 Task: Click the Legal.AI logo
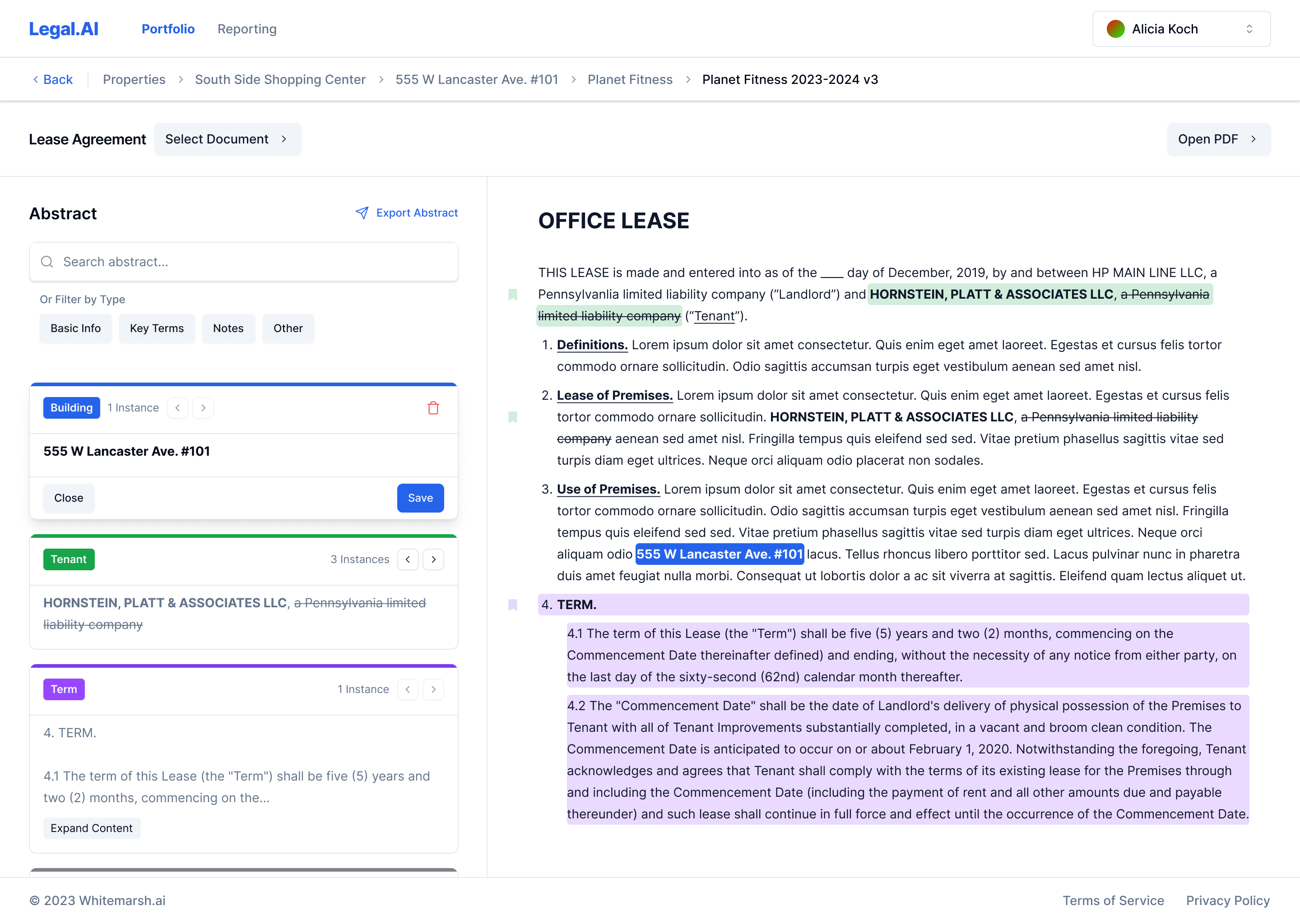pos(64,29)
